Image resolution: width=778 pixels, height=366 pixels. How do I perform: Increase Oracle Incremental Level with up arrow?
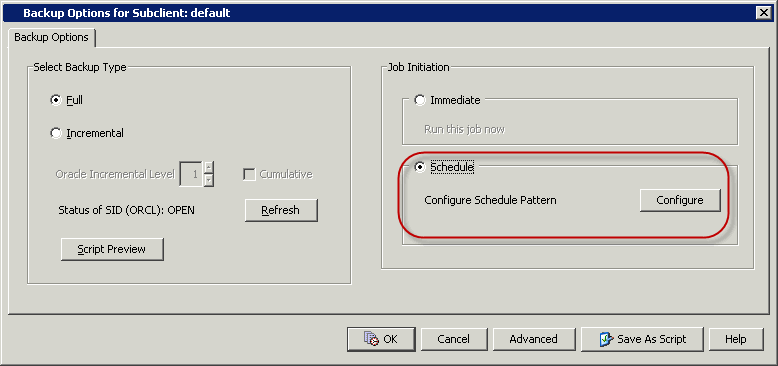tap(209, 168)
